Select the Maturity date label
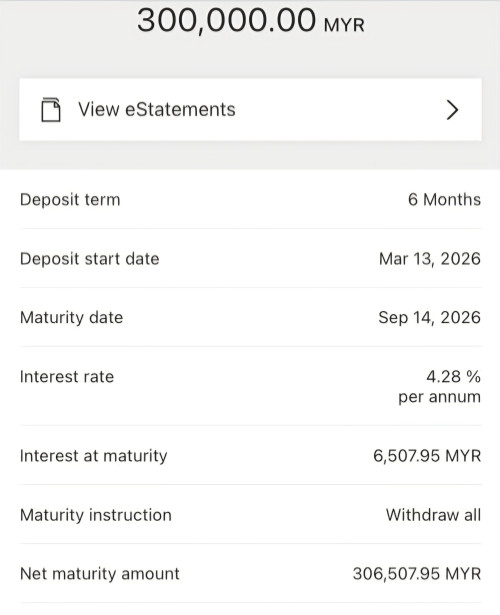The width and height of the screenshot is (500, 615). click(x=71, y=317)
